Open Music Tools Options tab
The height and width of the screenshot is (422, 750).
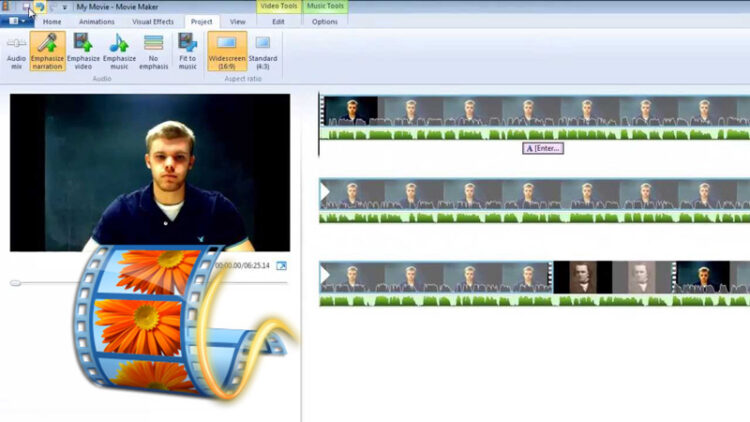[x=325, y=22]
